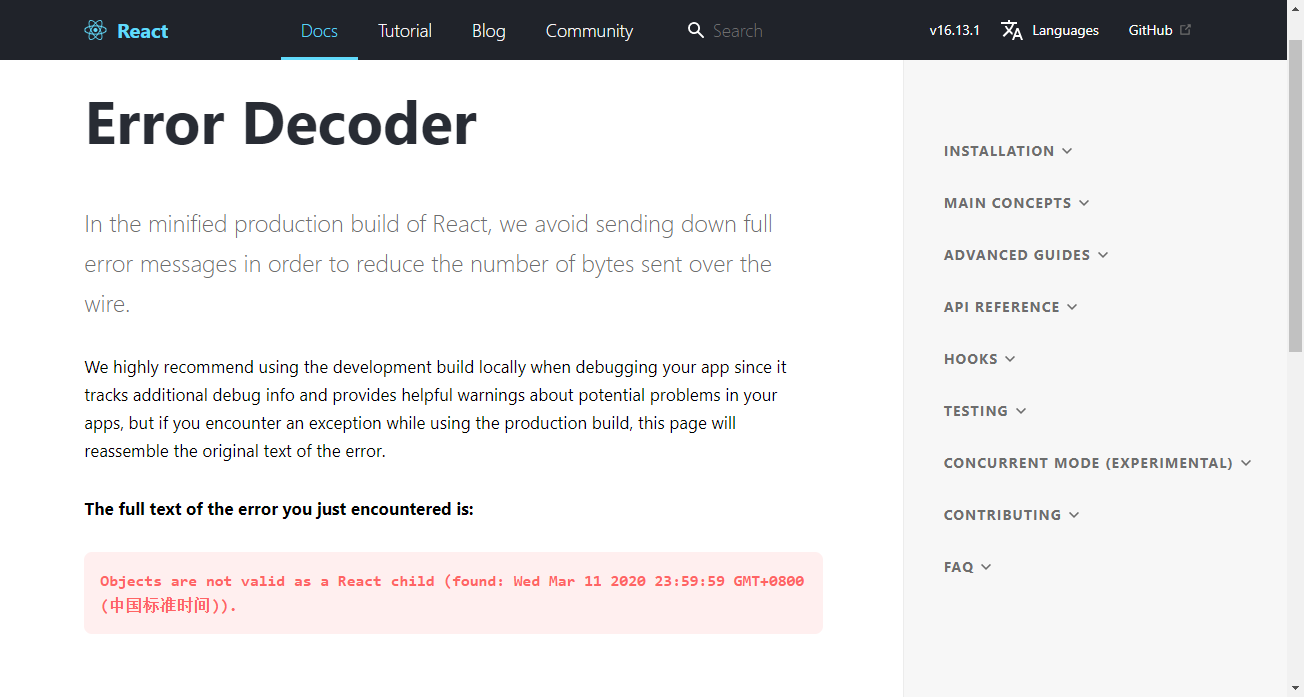Open the v16.13.1 version link
The width and height of the screenshot is (1304, 697).
coord(954,31)
